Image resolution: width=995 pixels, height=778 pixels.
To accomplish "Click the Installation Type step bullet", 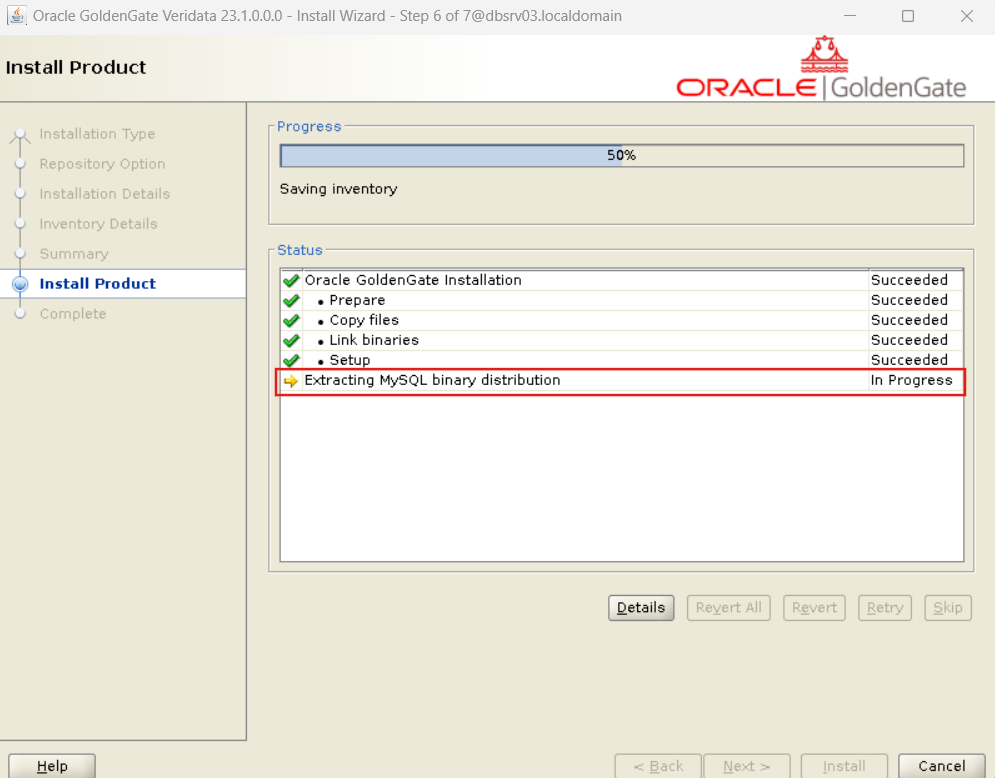I will click(x=20, y=134).
